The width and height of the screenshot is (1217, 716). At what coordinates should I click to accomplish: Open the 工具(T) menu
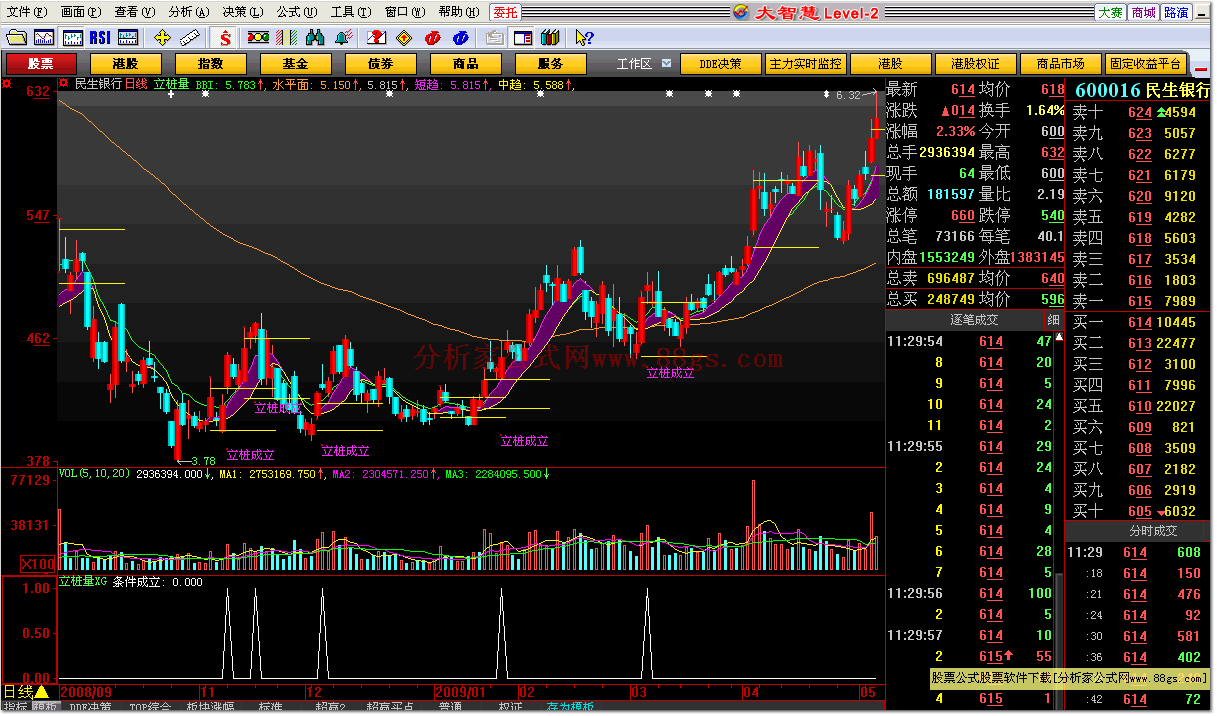(350, 12)
